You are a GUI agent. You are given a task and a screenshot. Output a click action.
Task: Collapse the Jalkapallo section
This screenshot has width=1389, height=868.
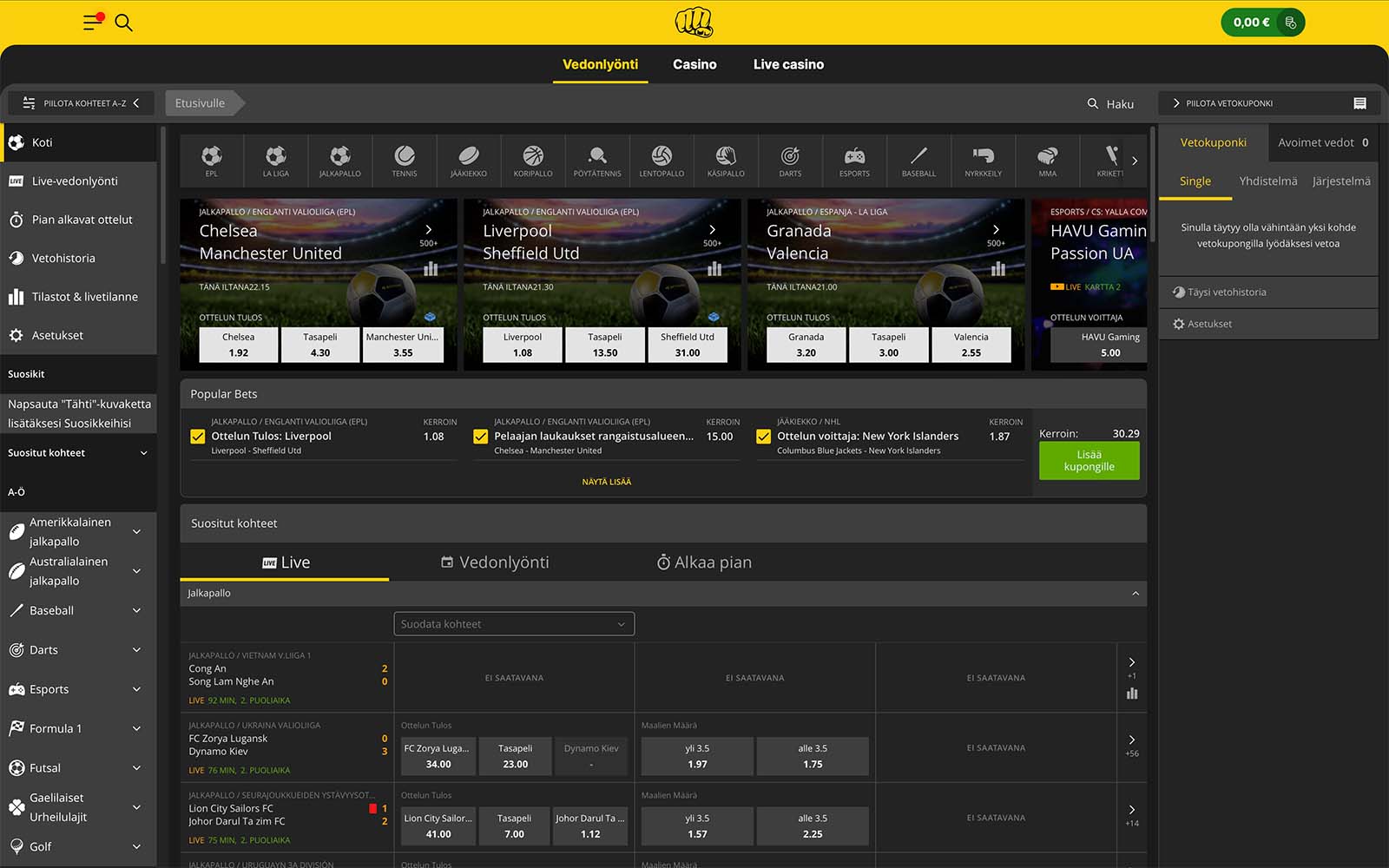(x=1135, y=594)
